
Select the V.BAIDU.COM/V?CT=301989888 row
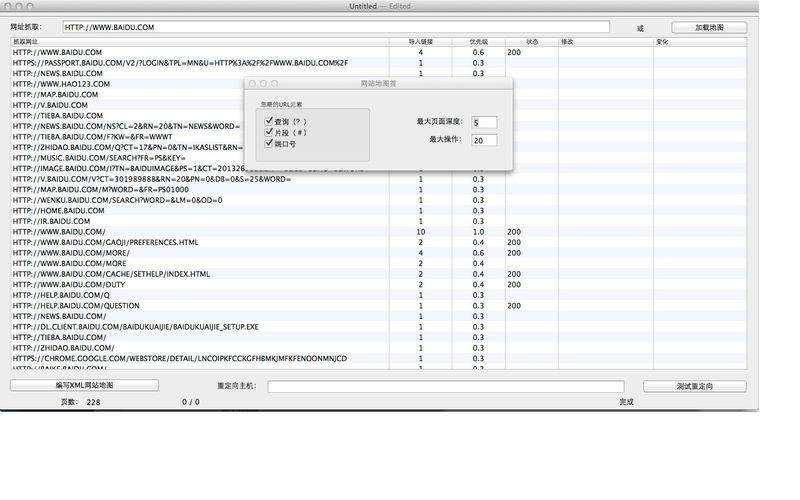[379, 179]
